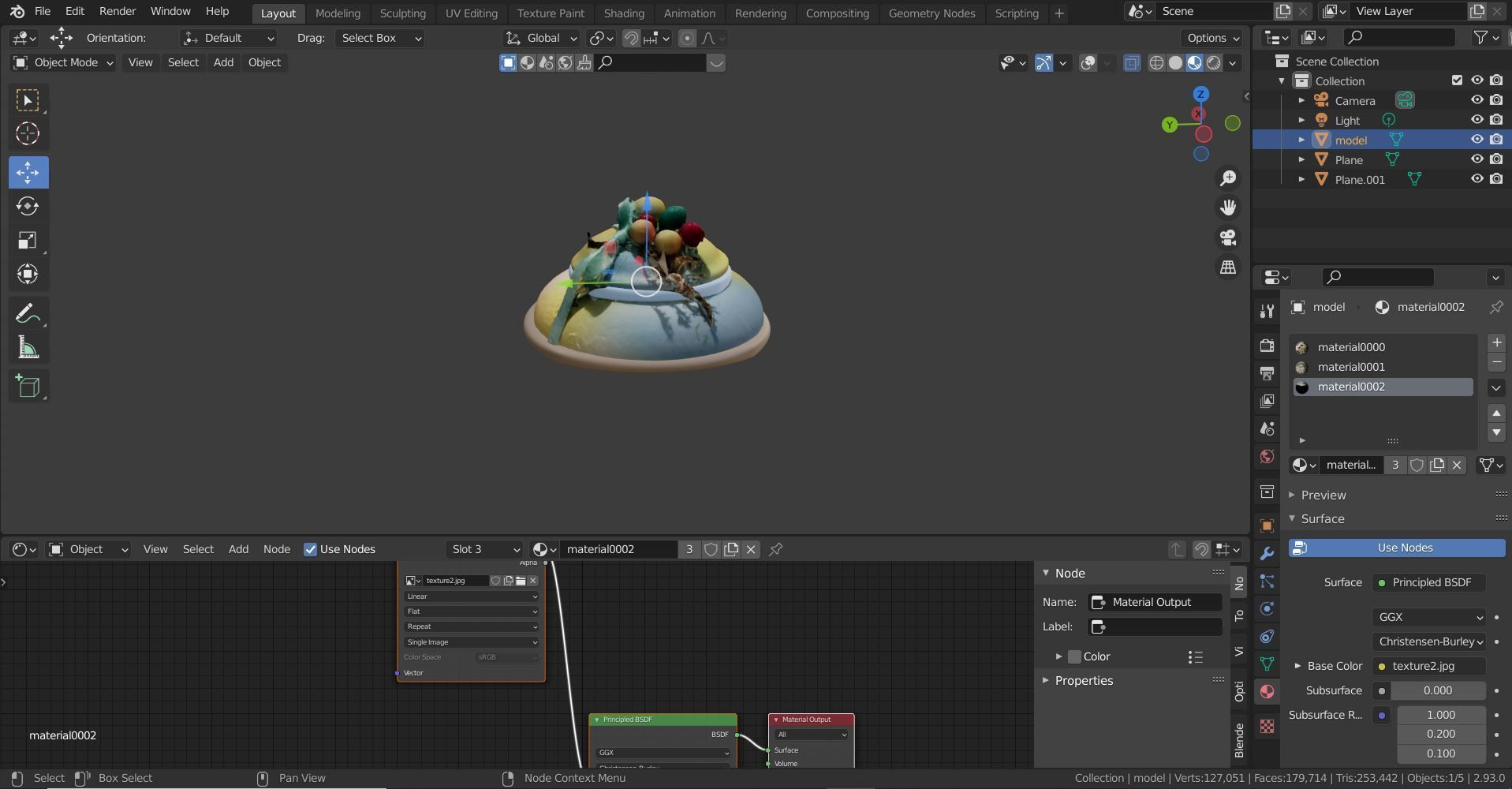This screenshot has width=1512, height=789.
Task: Hide Plane object via eye icon
Action: [x=1477, y=159]
